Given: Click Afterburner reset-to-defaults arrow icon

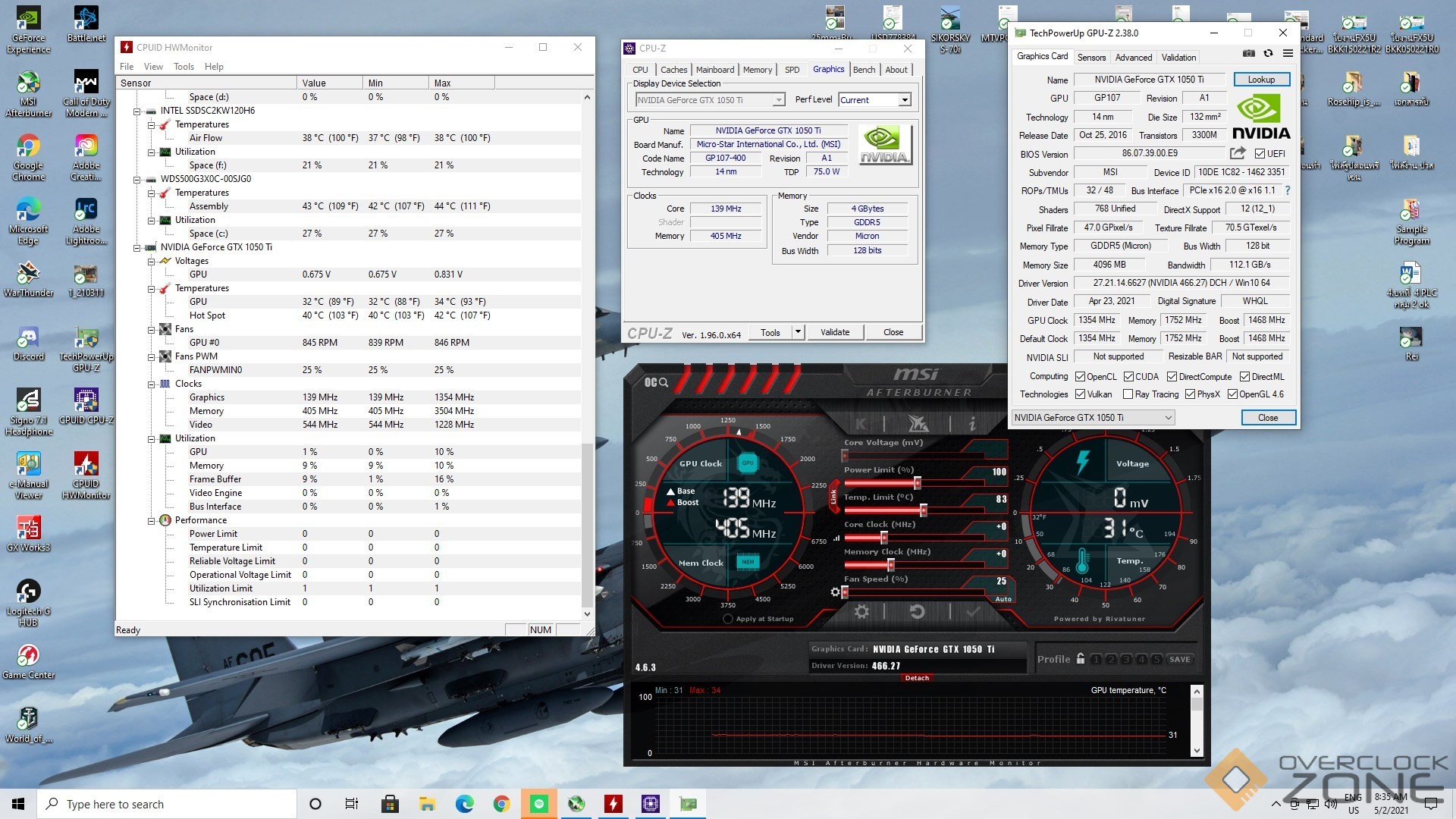Looking at the screenshot, I should click(x=917, y=611).
